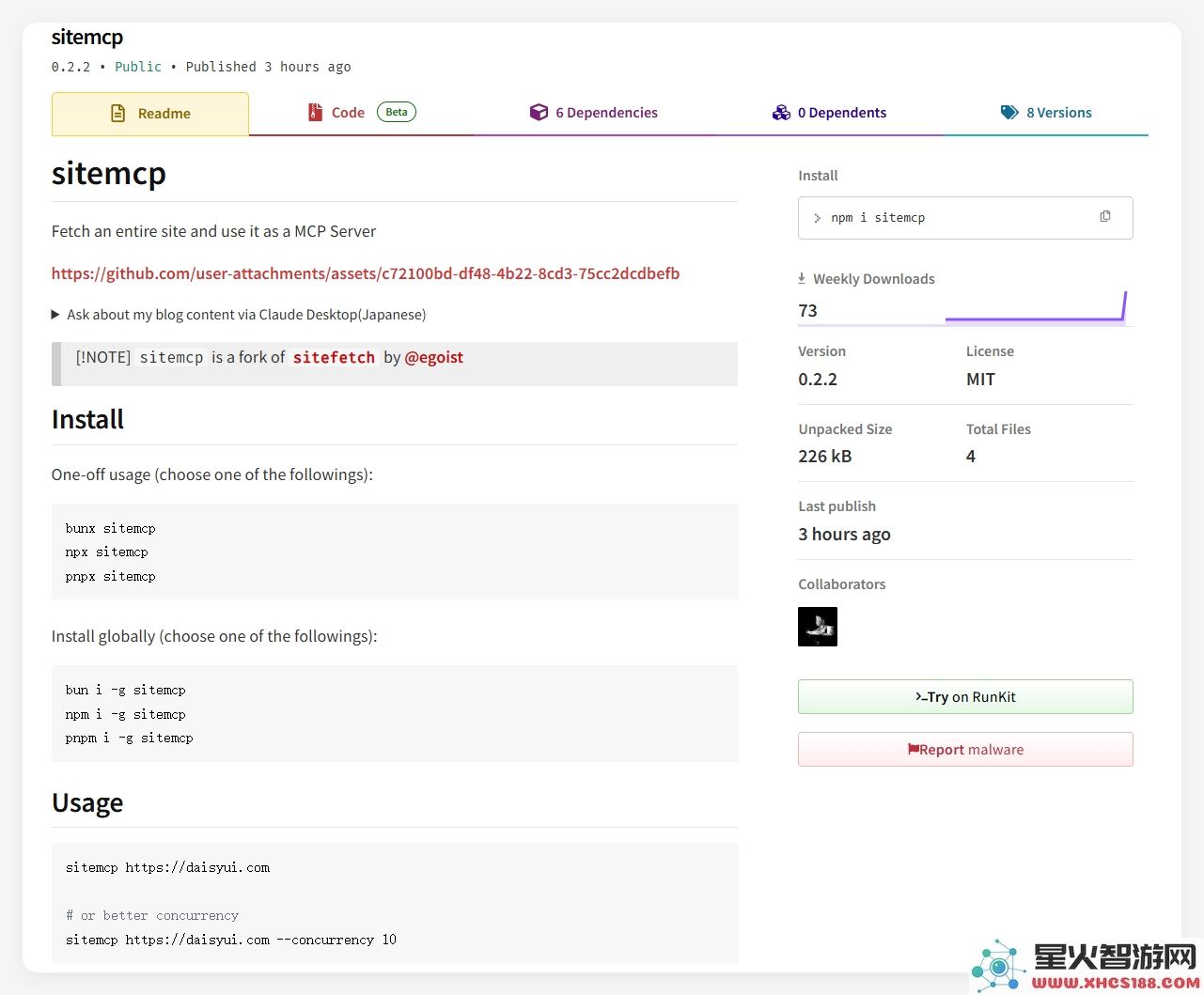
Task: Click the 'bun i -g sitemcp' line
Action: (126, 690)
